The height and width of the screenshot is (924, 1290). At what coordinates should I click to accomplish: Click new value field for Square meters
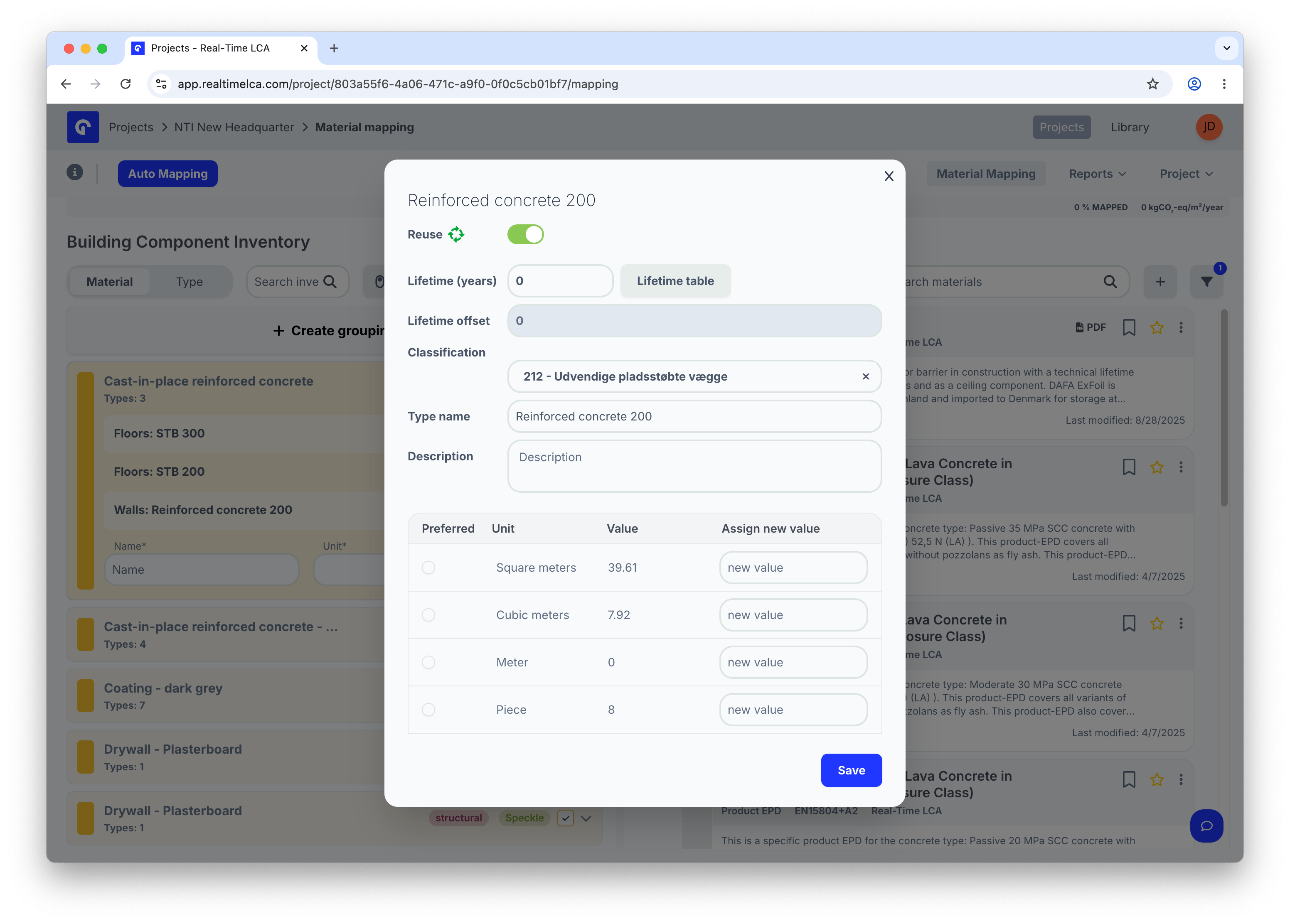coord(793,568)
